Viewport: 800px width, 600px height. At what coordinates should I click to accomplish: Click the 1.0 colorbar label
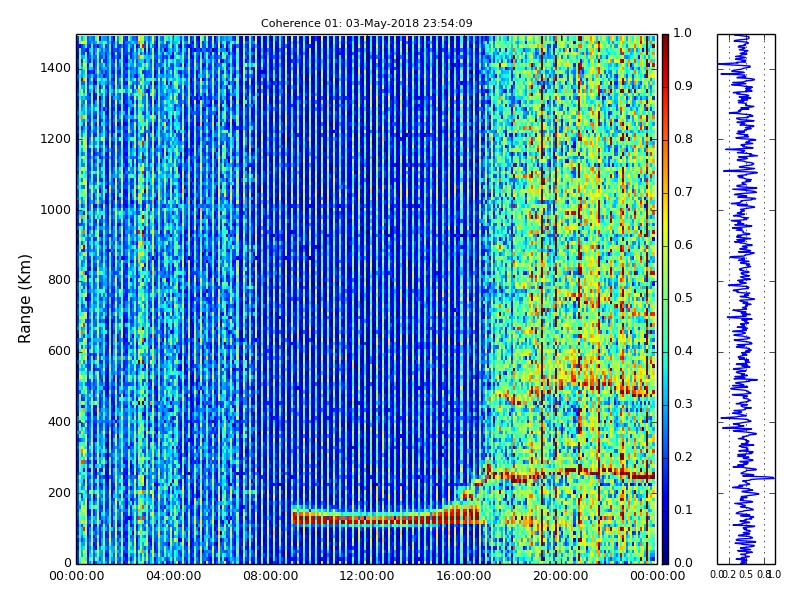point(683,33)
